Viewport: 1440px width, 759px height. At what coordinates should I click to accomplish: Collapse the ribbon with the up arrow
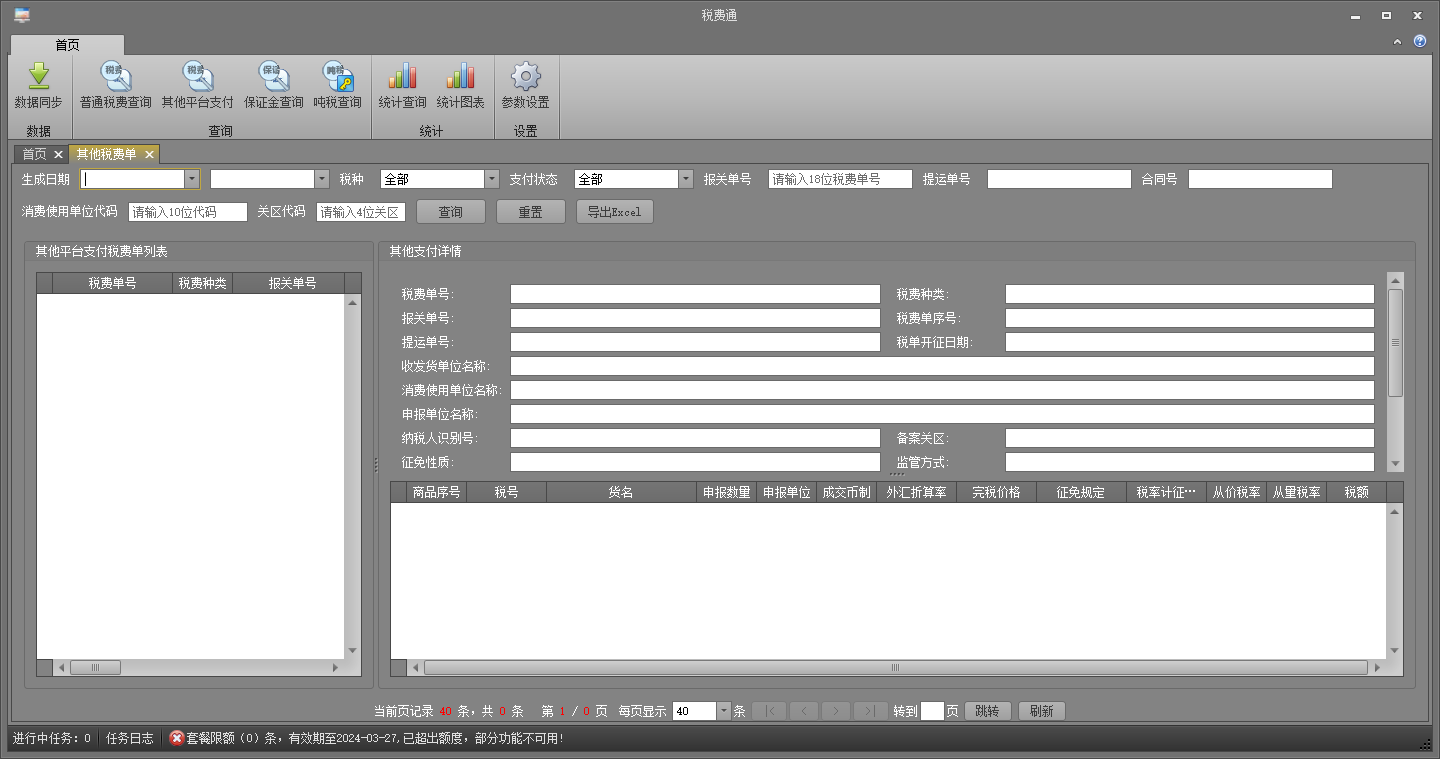point(1398,41)
